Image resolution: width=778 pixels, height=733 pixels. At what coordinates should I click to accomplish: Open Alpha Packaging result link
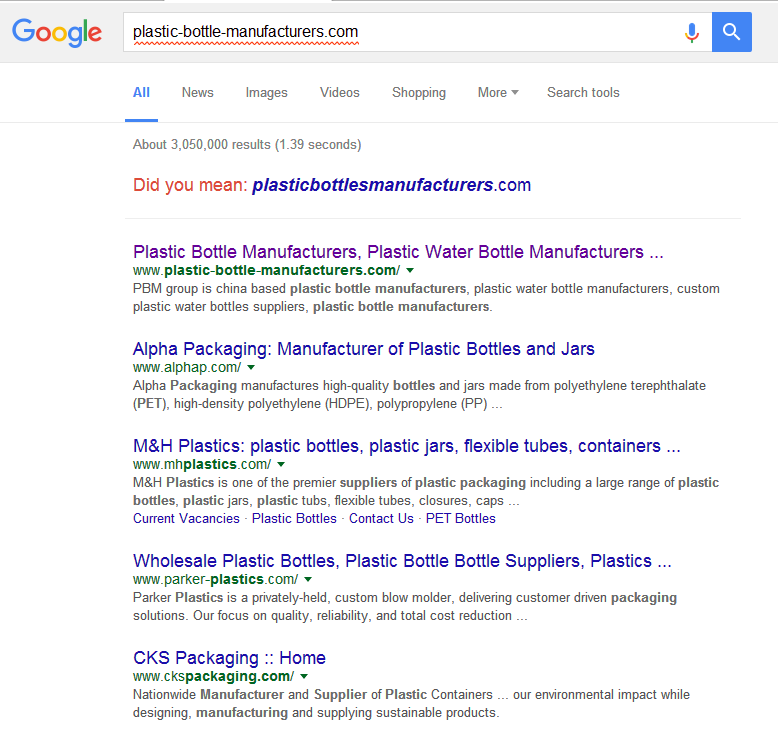(x=364, y=349)
